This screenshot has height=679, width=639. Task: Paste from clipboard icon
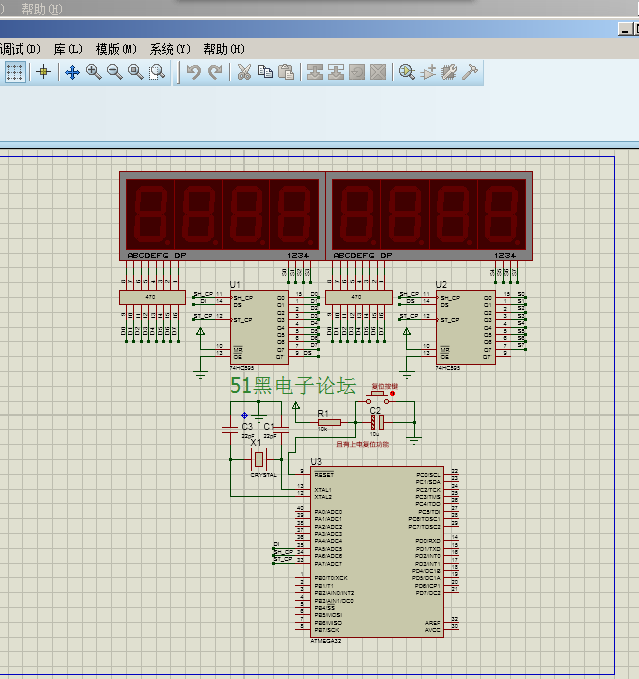286,72
